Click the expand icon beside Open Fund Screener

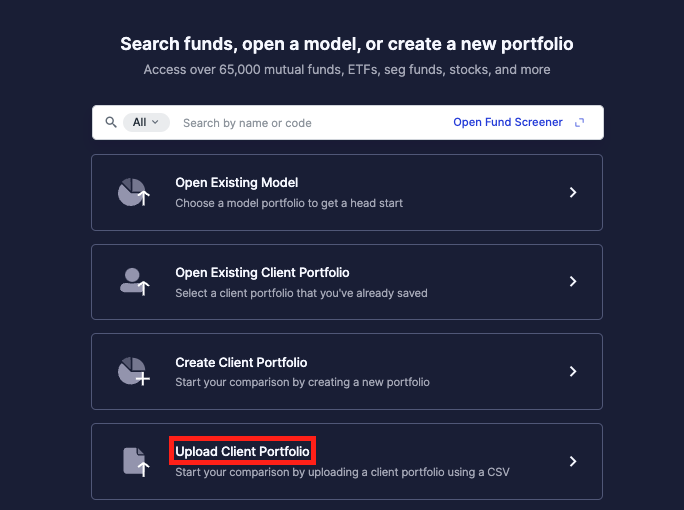(x=579, y=123)
